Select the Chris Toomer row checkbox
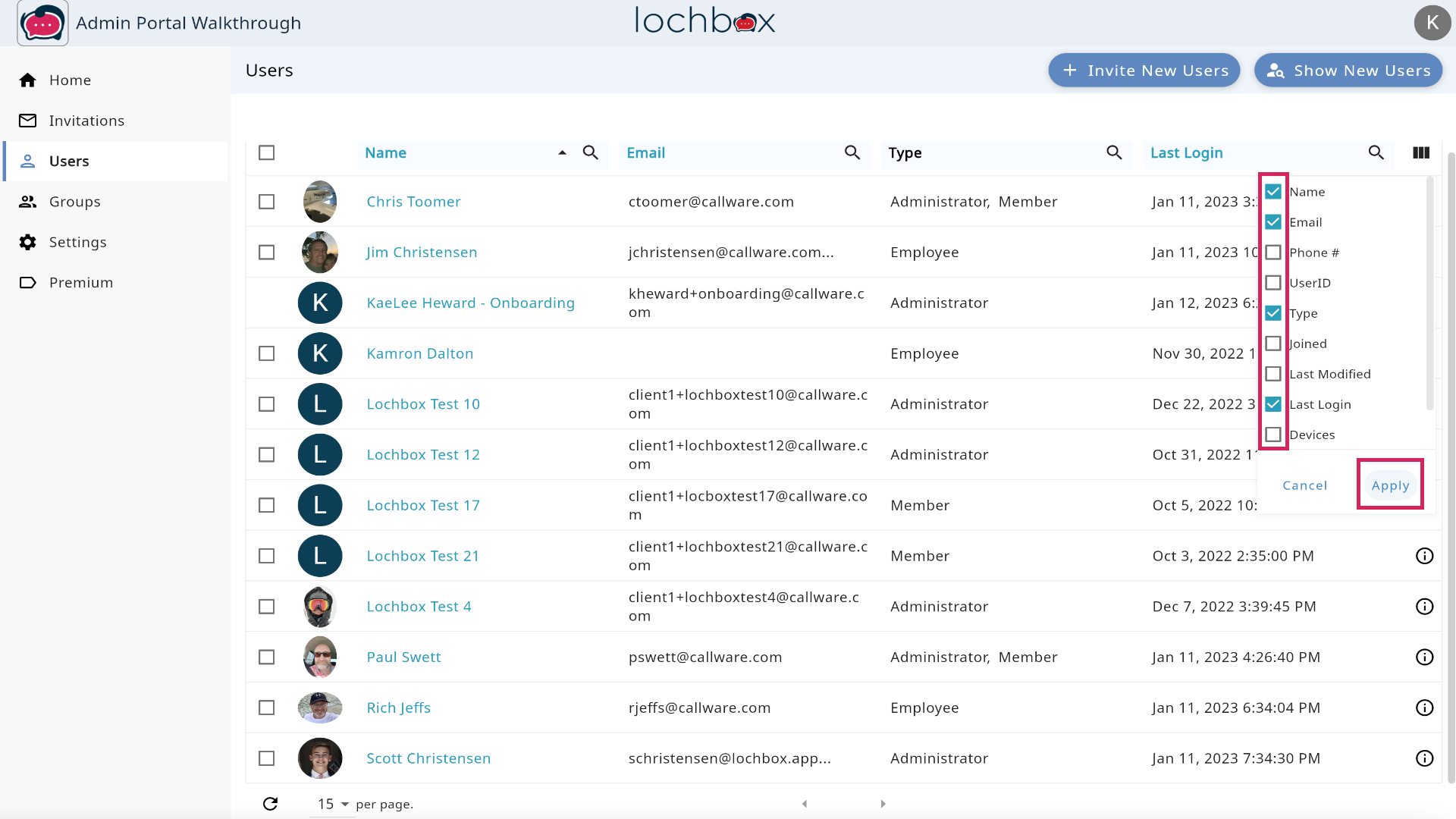Viewport: 1456px width, 819px height. (266, 202)
